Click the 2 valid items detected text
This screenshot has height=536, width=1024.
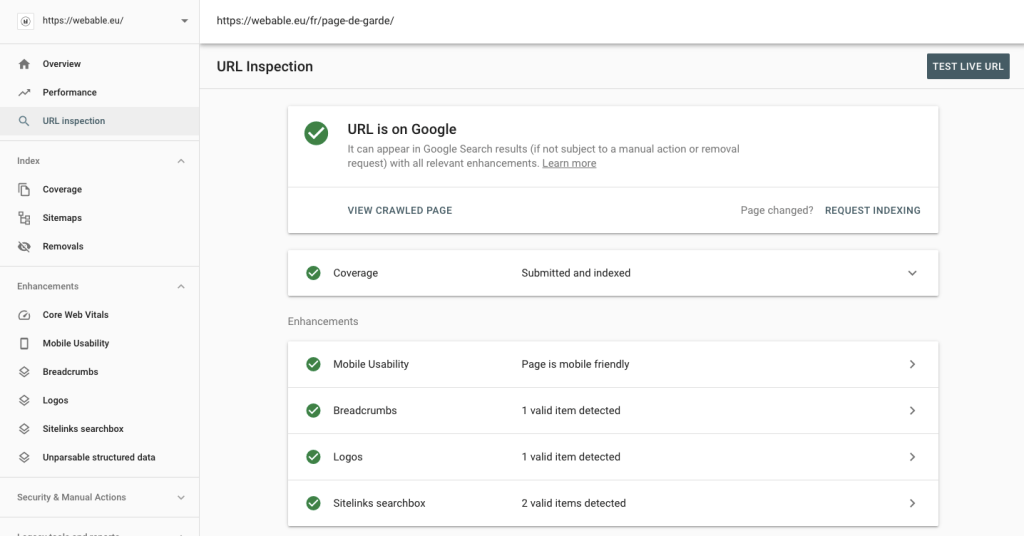pos(573,503)
